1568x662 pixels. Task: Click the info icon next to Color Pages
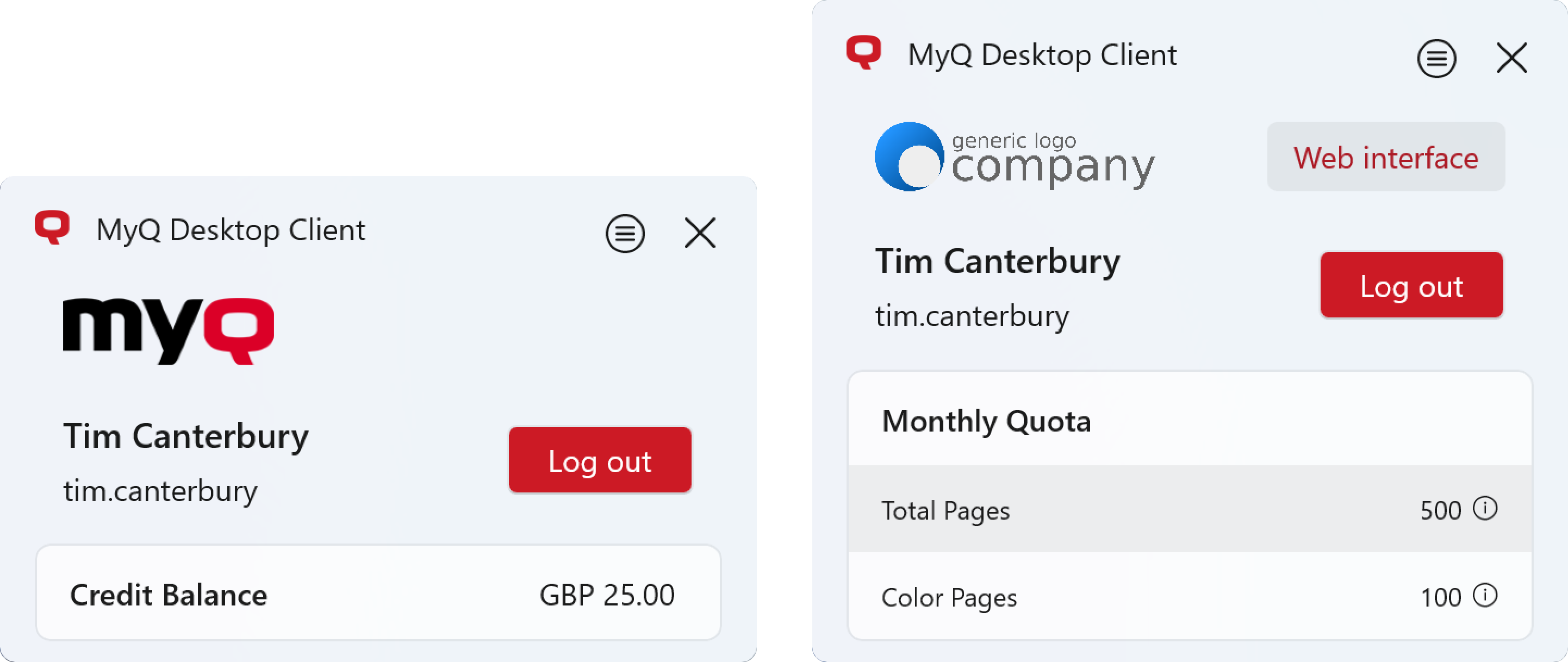[1485, 597]
